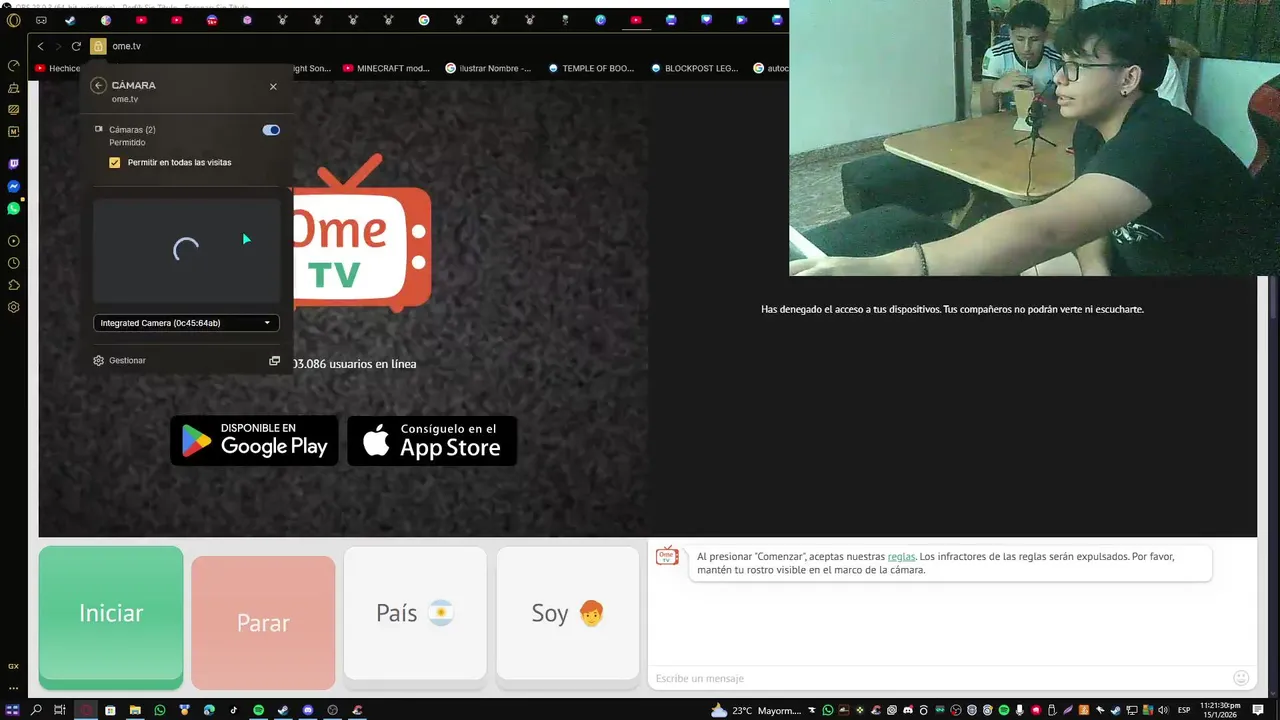Open TikTok from the taskbar
This screenshot has width=1280, height=720.
pyautogui.click(x=234, y=710)
